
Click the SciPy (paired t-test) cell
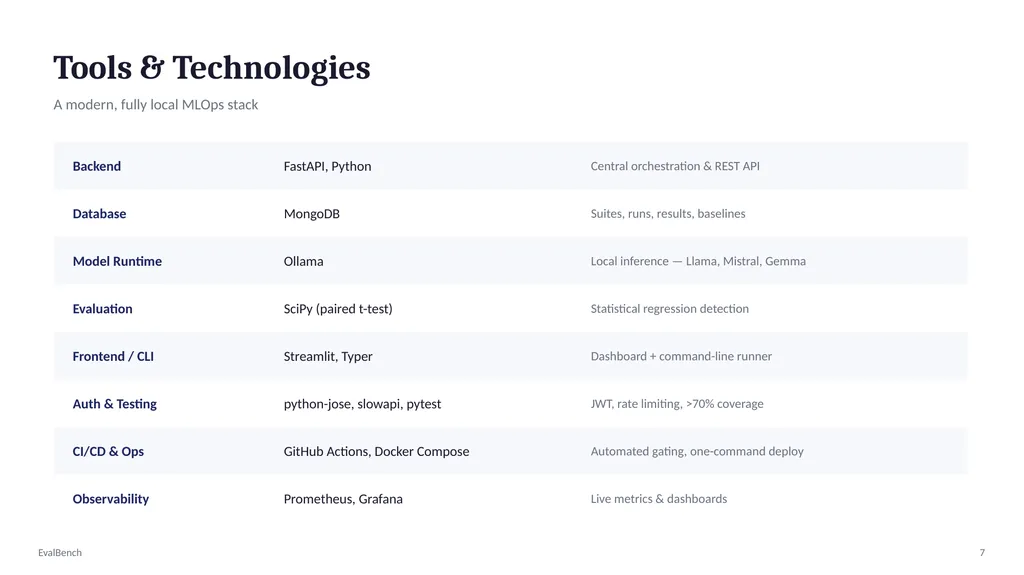click(x=338, y=308)
